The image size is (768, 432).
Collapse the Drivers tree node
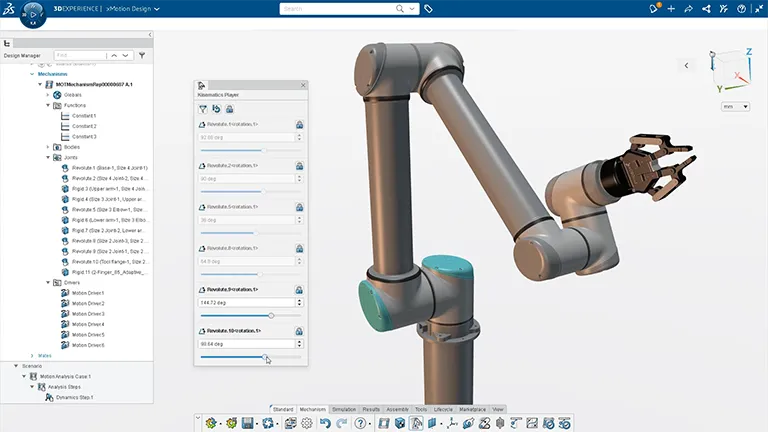48,283
